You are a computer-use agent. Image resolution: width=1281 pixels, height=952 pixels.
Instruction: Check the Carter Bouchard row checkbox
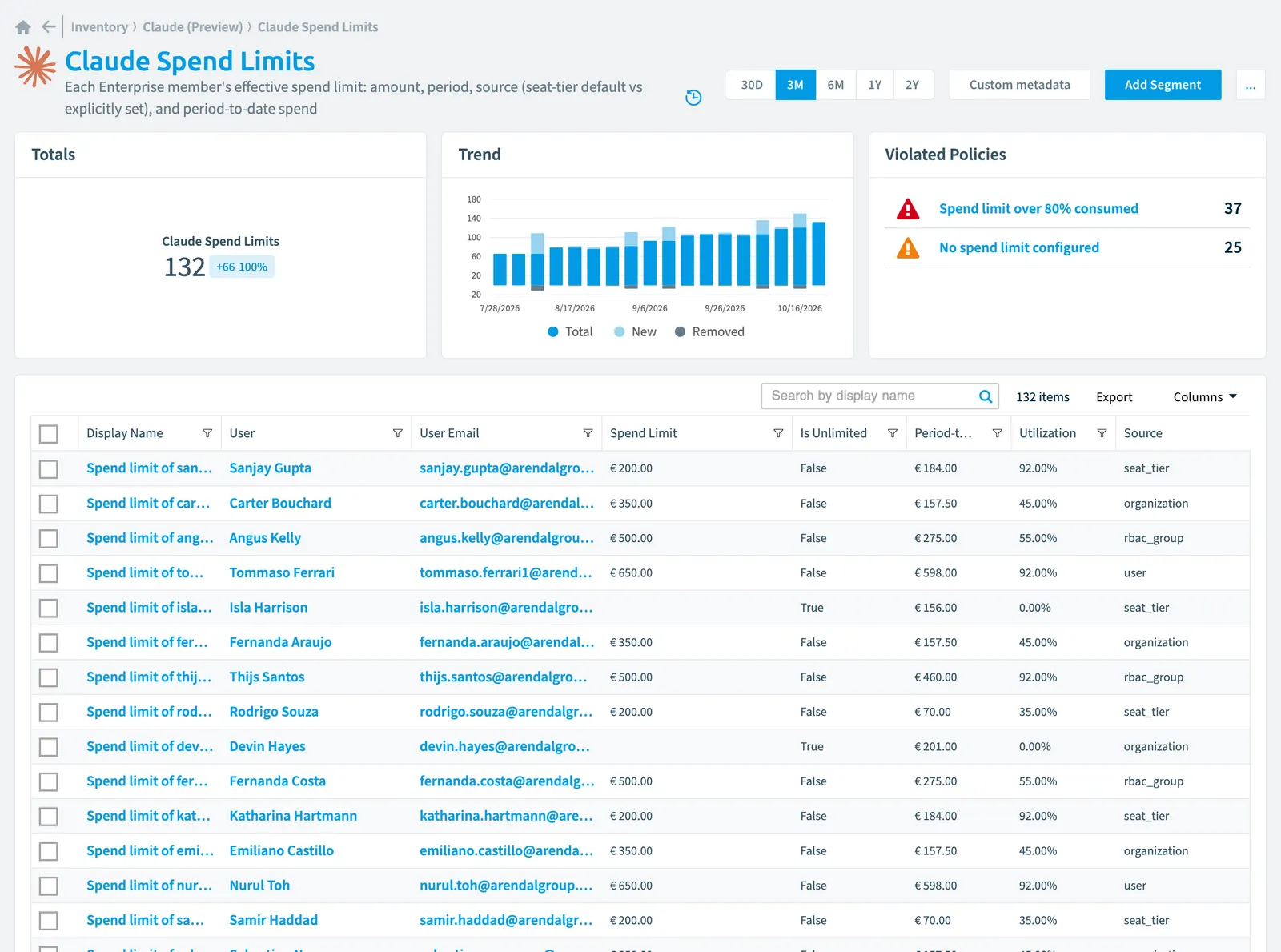(49, 504)
